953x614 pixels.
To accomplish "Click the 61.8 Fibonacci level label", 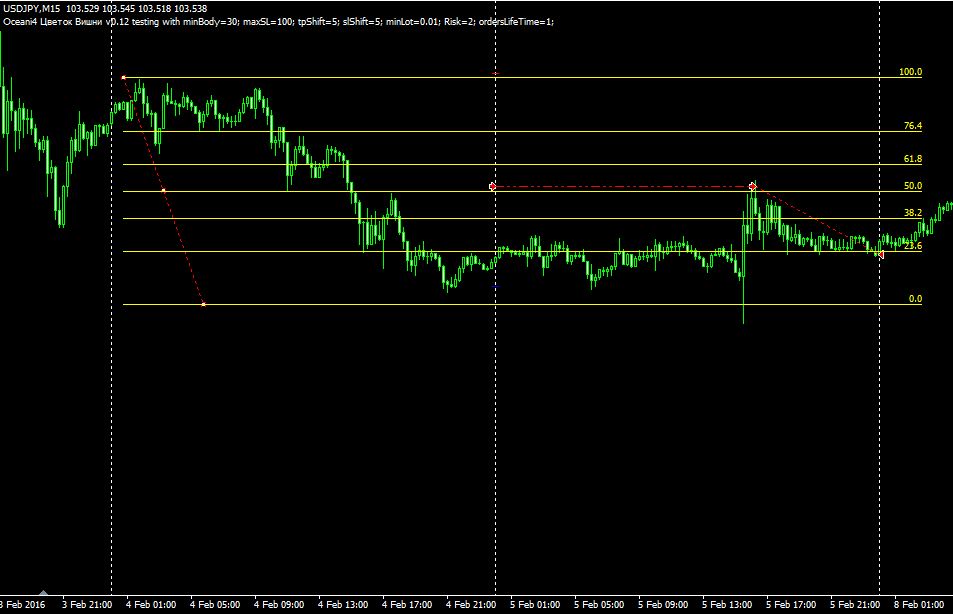I will click(x=912, y=159).
